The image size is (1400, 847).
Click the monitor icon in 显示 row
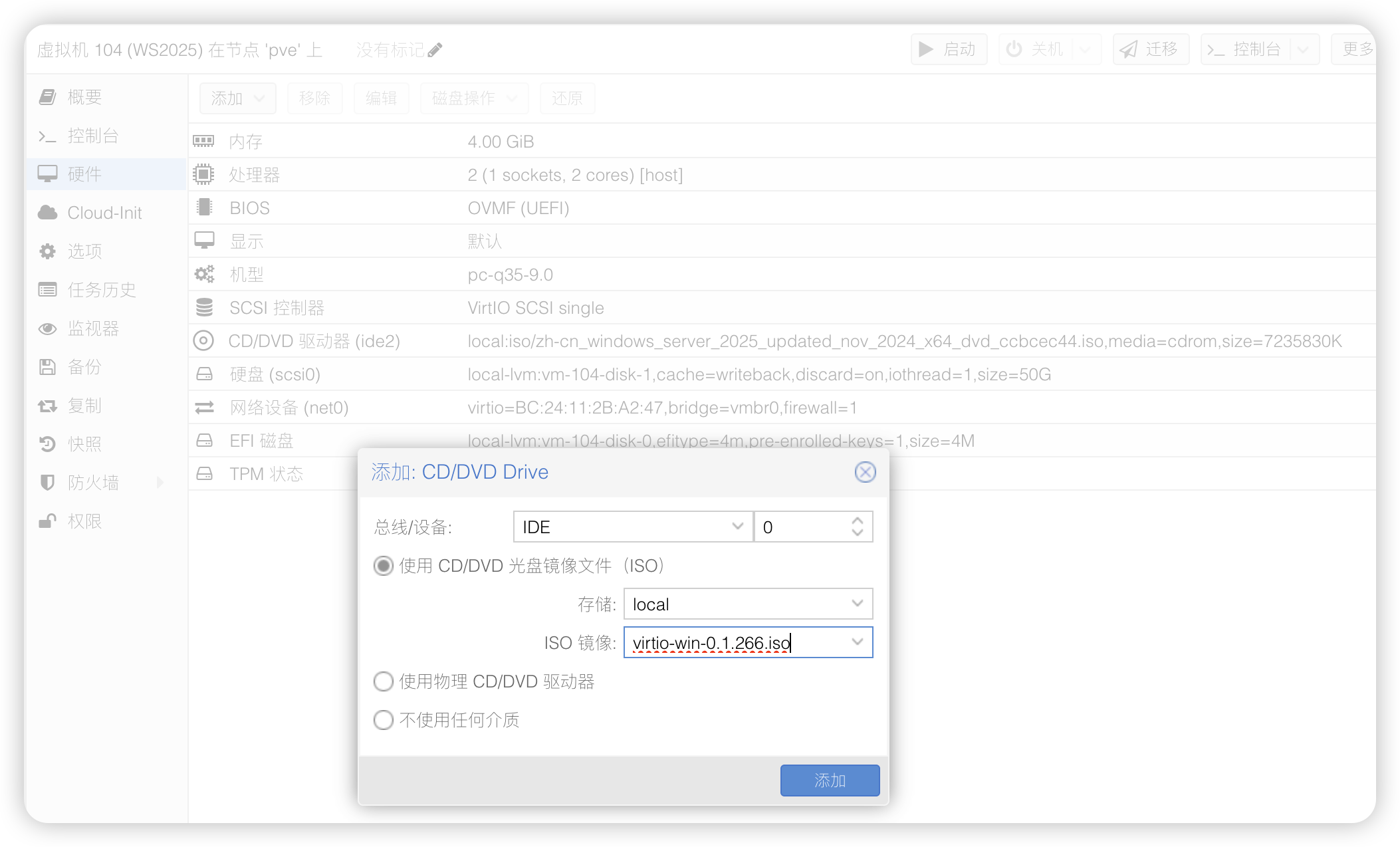click(204, 241)
